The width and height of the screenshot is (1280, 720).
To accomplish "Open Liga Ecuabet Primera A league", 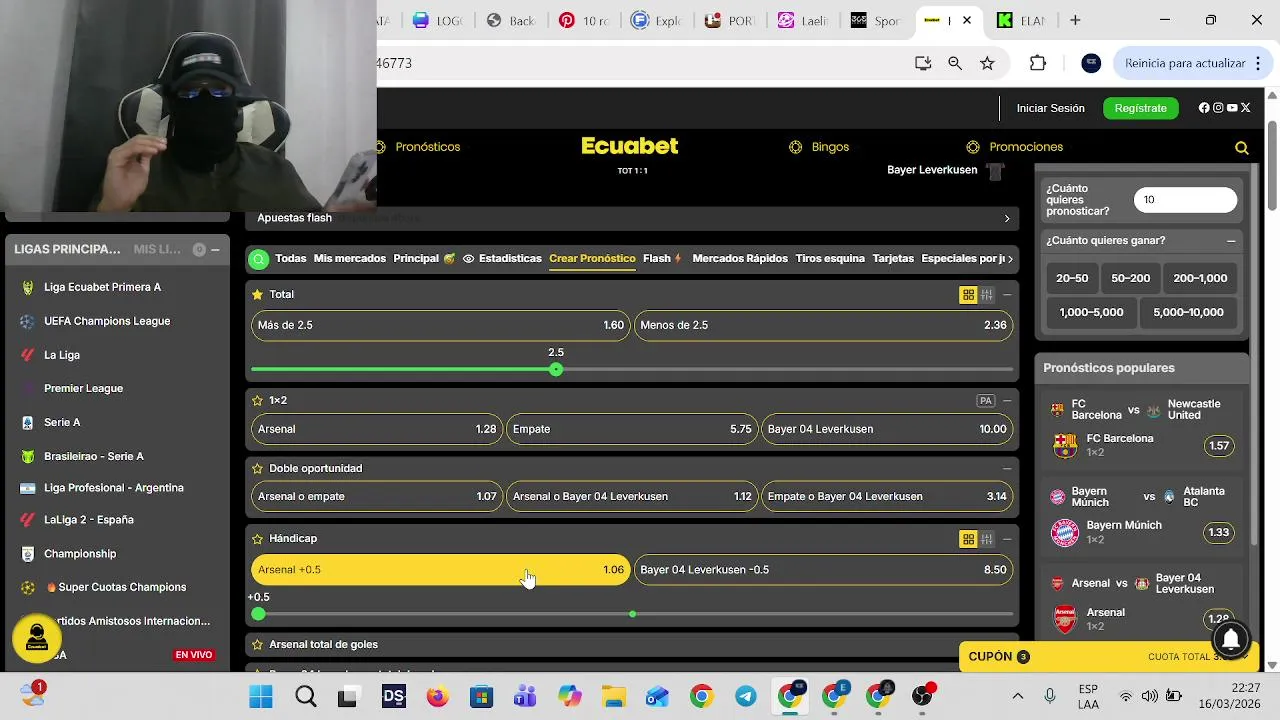I will click(x=102, y=287).
